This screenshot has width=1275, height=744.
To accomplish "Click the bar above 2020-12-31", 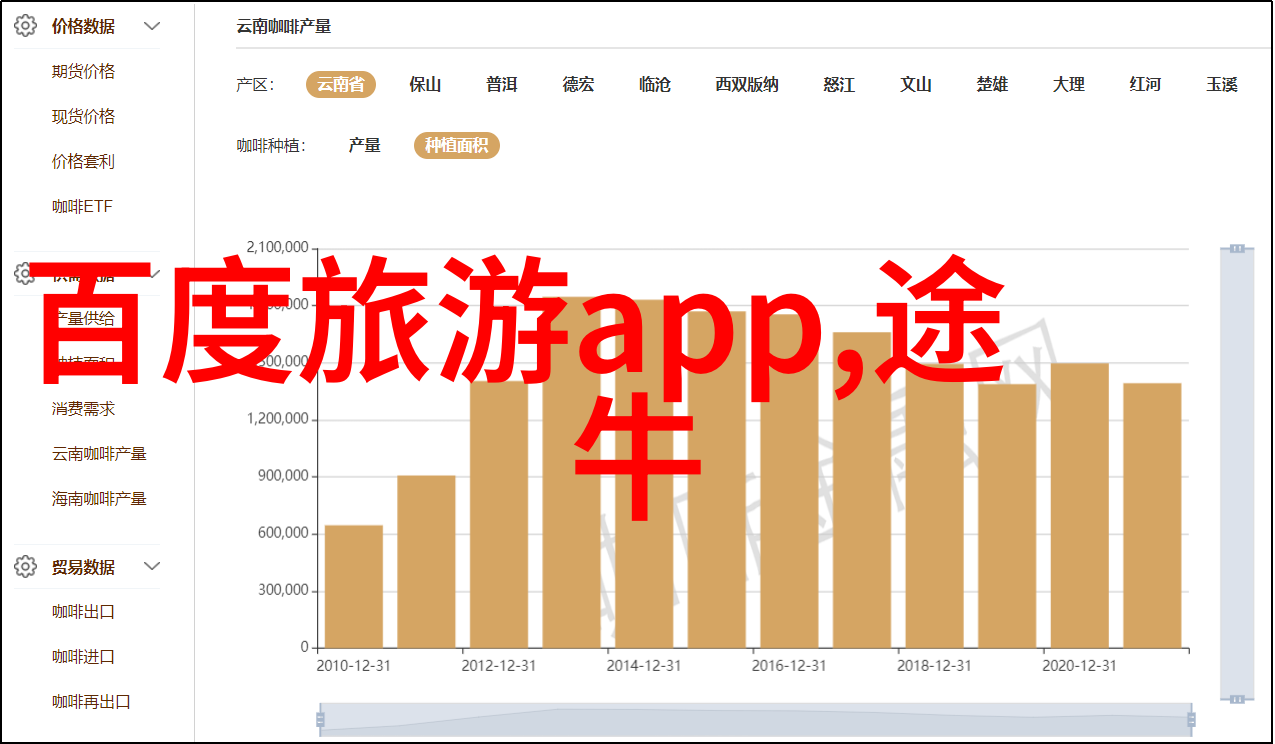I will [x=1080, y=505].
